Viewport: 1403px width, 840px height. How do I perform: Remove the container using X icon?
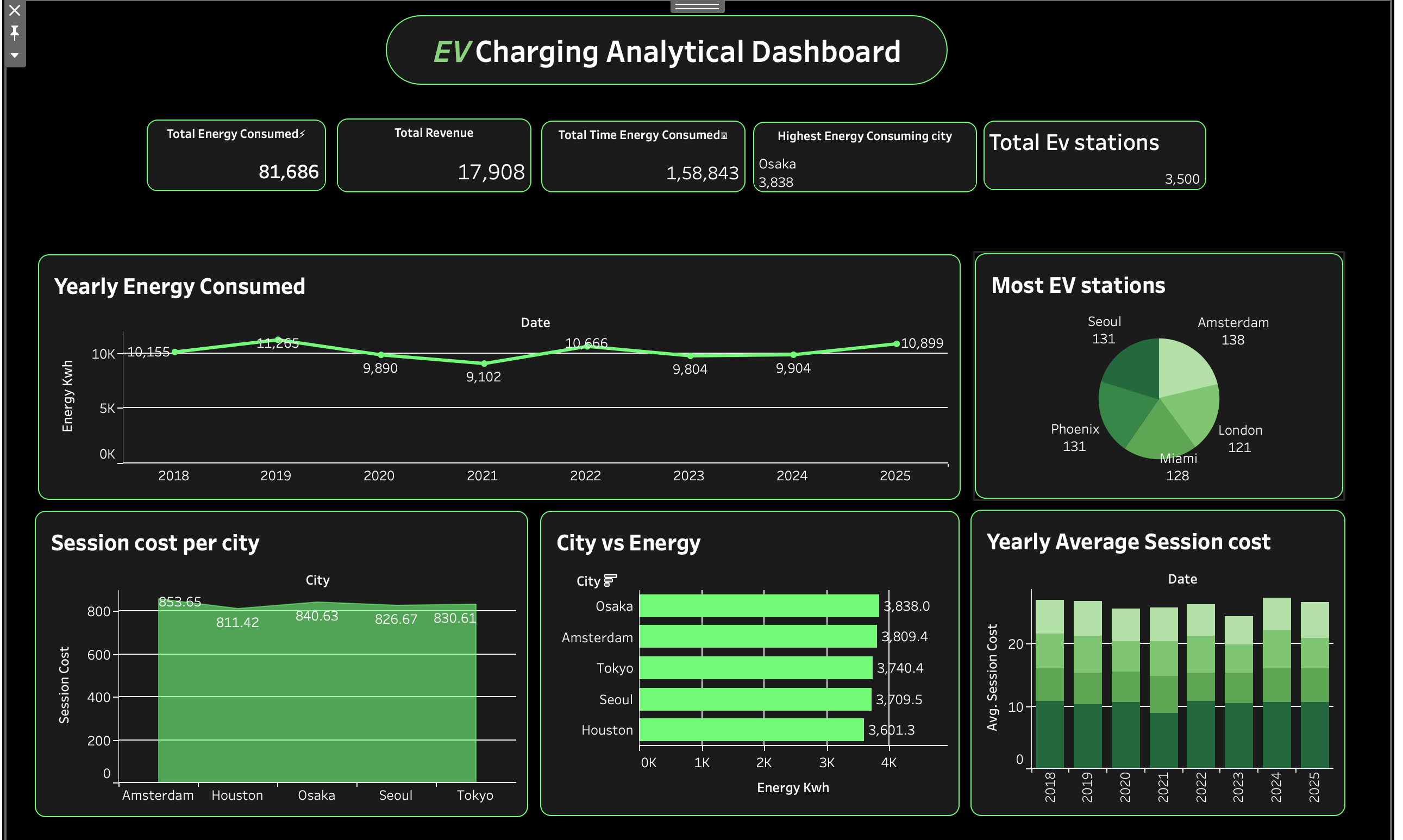(15, 10)
